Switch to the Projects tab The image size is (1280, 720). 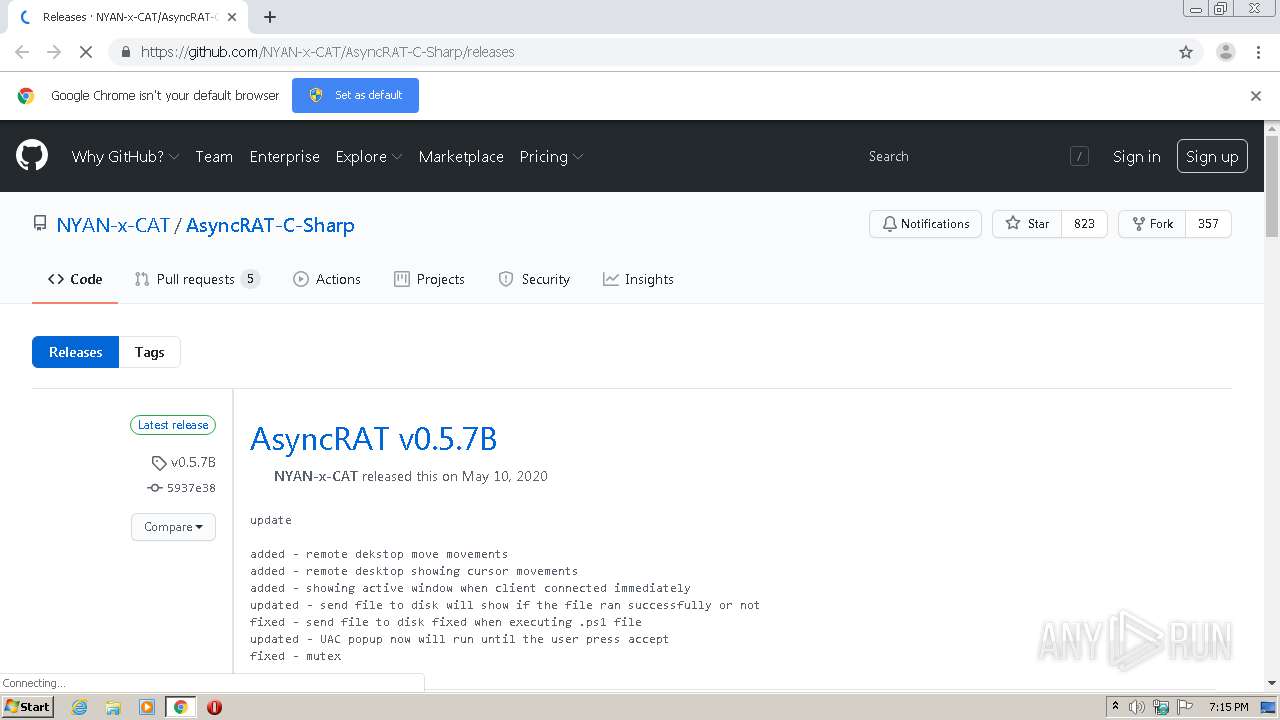pyautogui.click(x=429, y=279)
